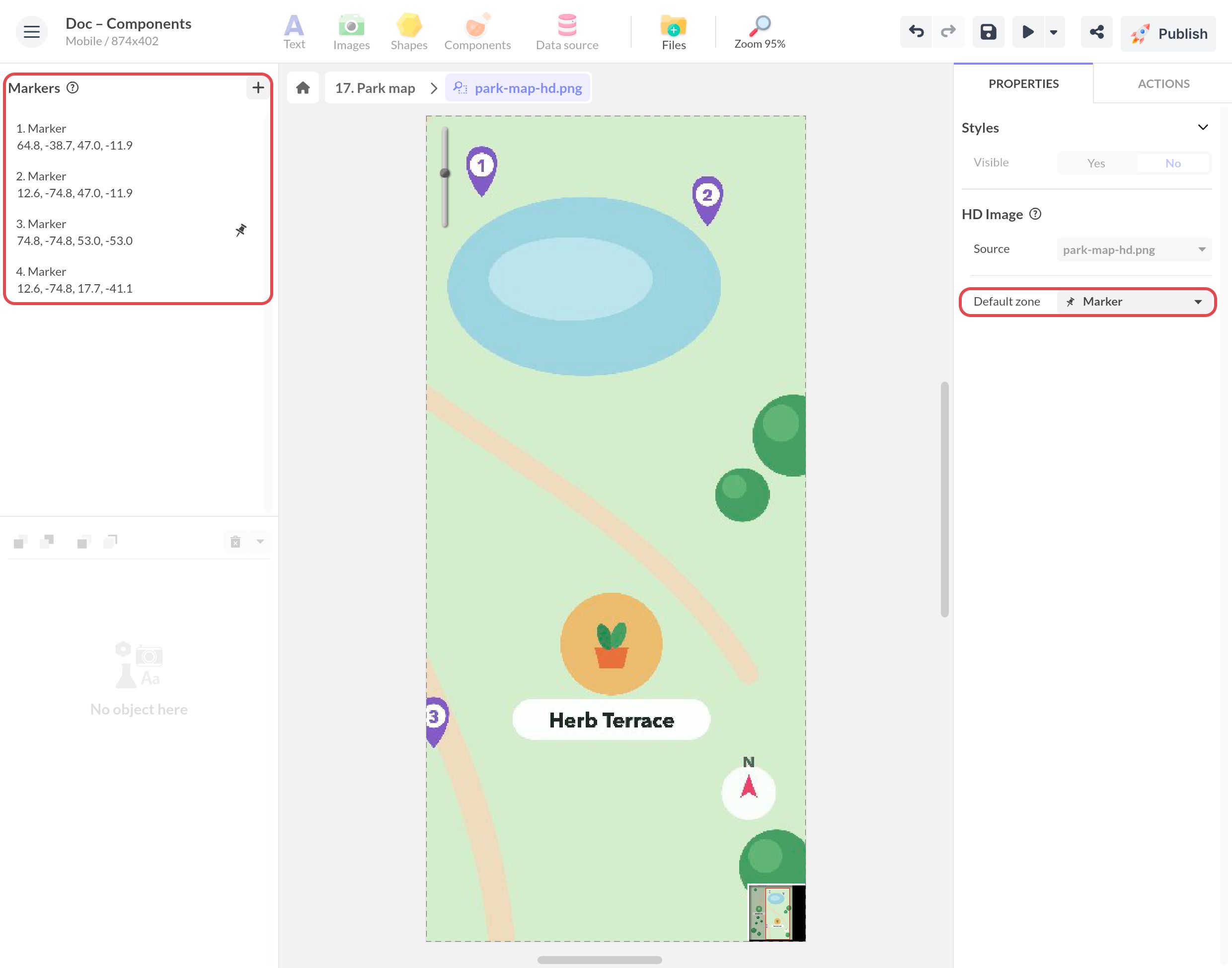
Task: Set Visible to Yes
Action: (1095, 163)
